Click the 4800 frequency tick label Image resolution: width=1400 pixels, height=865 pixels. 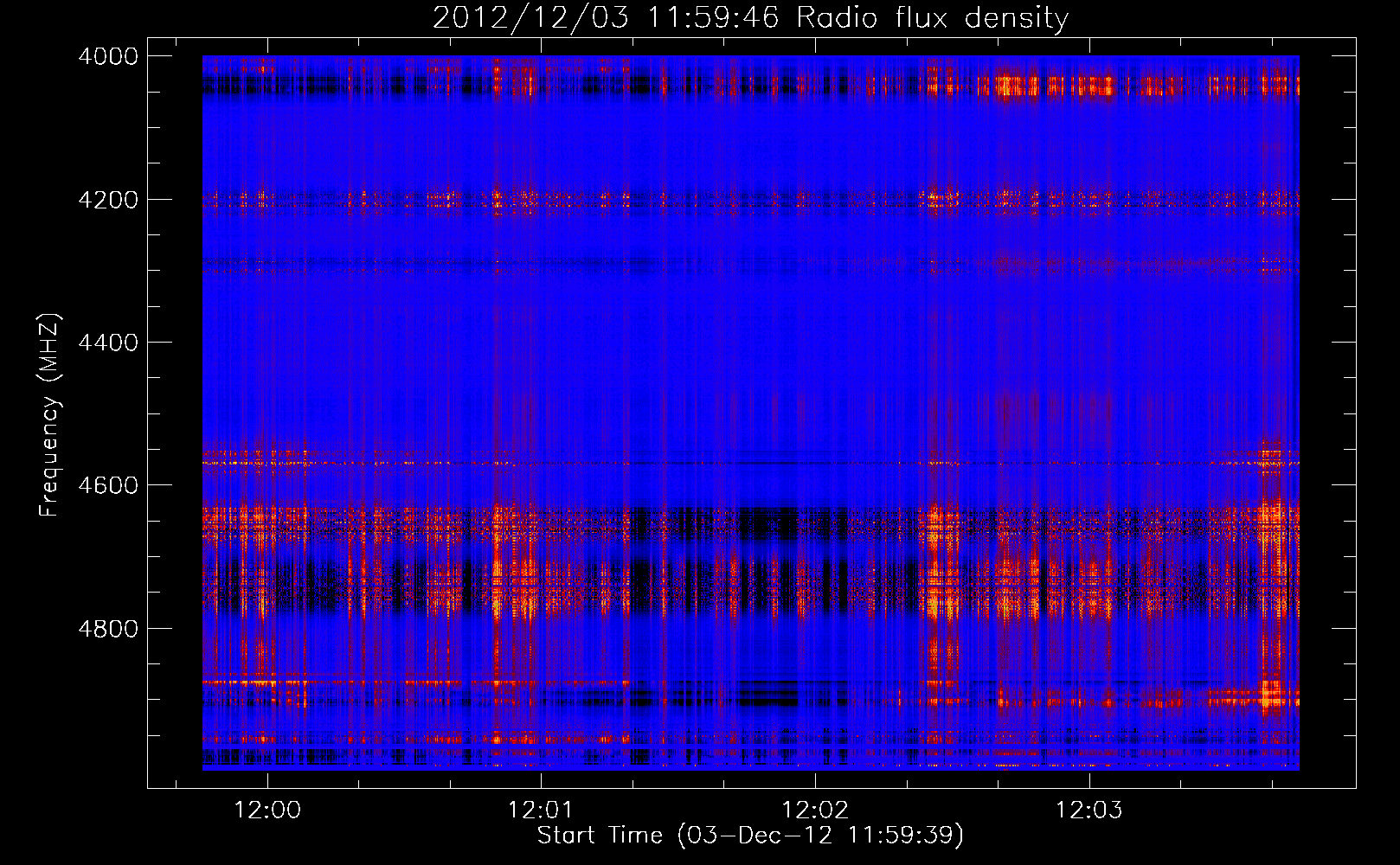coord(108,629)
